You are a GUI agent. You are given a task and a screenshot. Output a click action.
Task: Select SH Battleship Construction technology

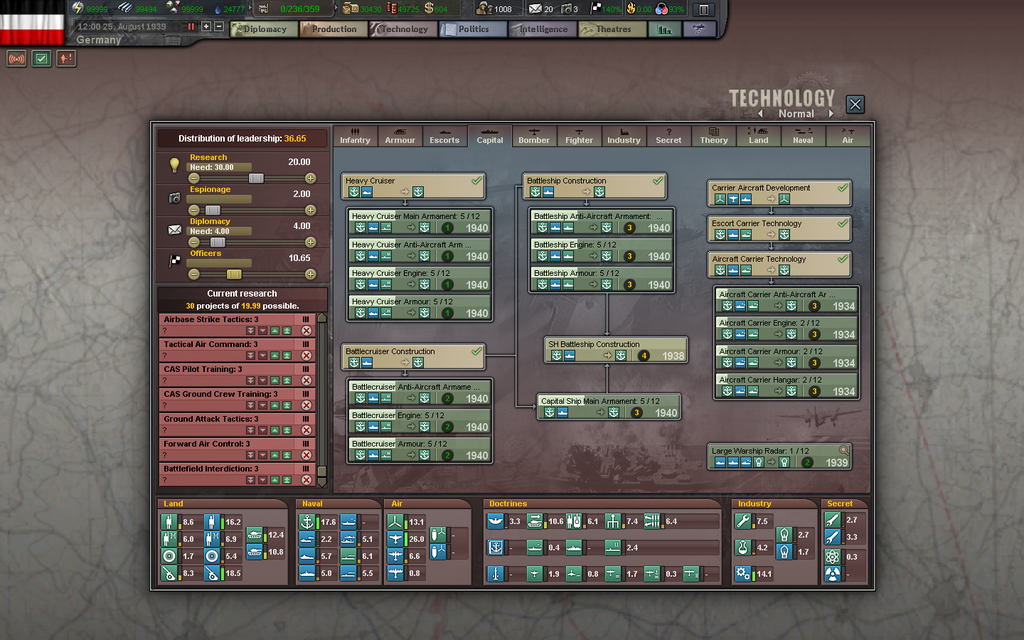(x=616, y=350)
